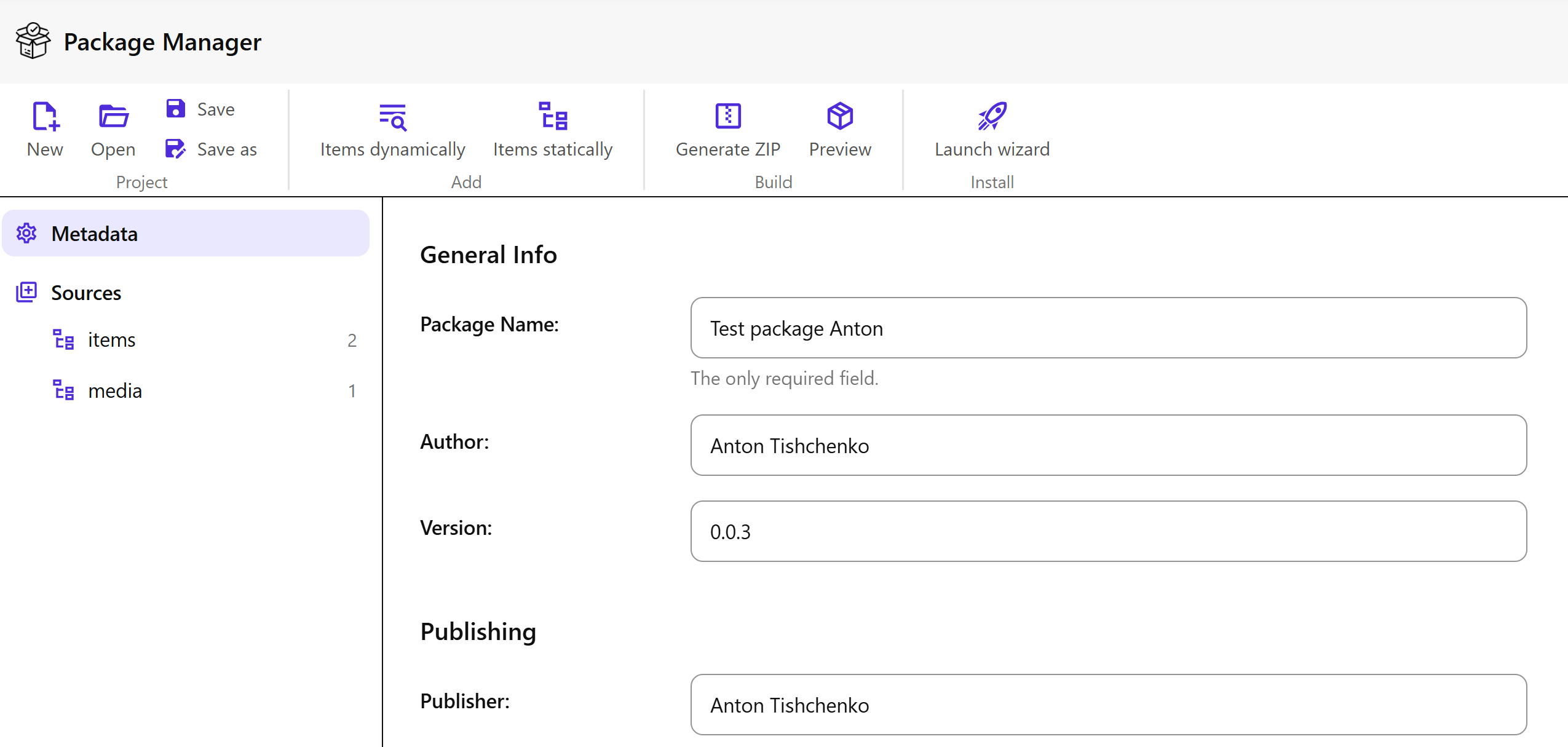Click the New button label
This screenshot has height=747, width=1568.
(45, 149)
